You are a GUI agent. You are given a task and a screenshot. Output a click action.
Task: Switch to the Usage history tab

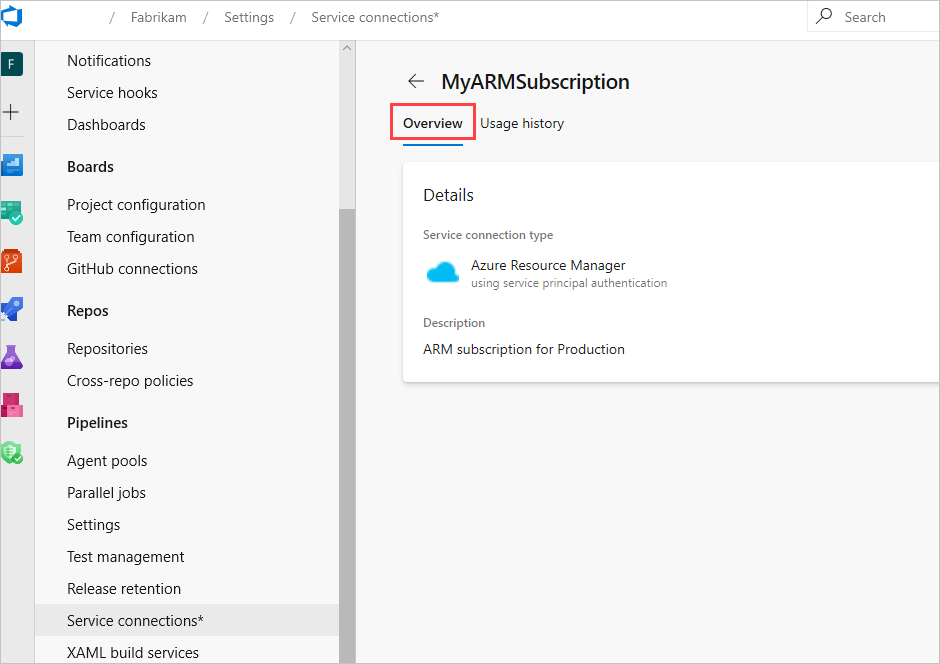click(x=521, y=123)
